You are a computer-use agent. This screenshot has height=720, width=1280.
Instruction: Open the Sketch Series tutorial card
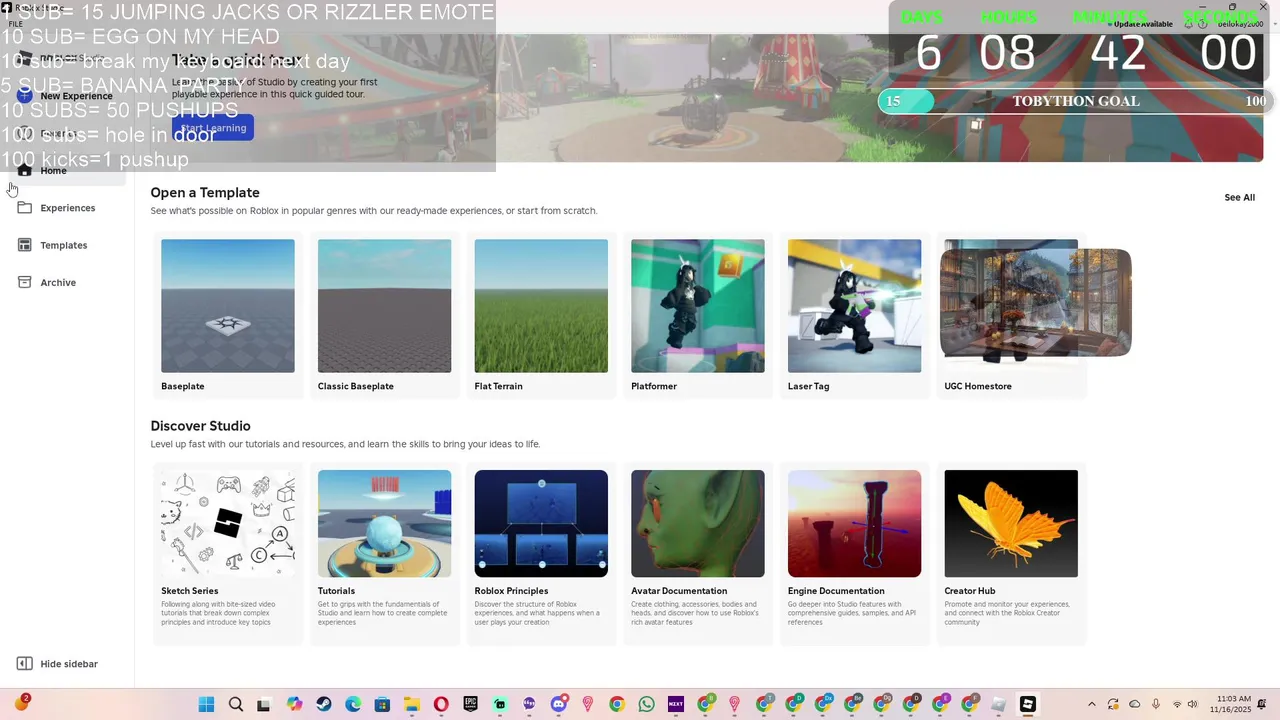(x=228, y=554)
